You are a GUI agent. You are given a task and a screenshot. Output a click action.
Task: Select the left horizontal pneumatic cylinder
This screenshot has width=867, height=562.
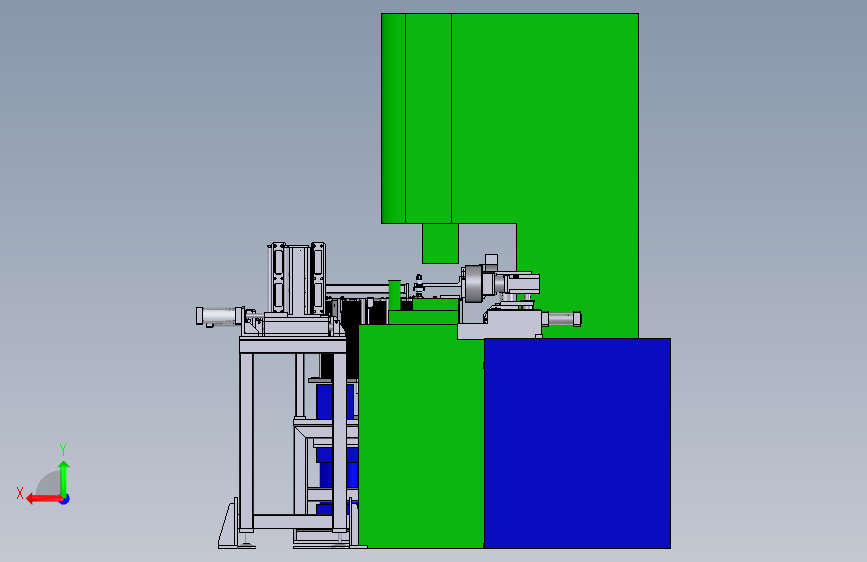click(220, 316)
